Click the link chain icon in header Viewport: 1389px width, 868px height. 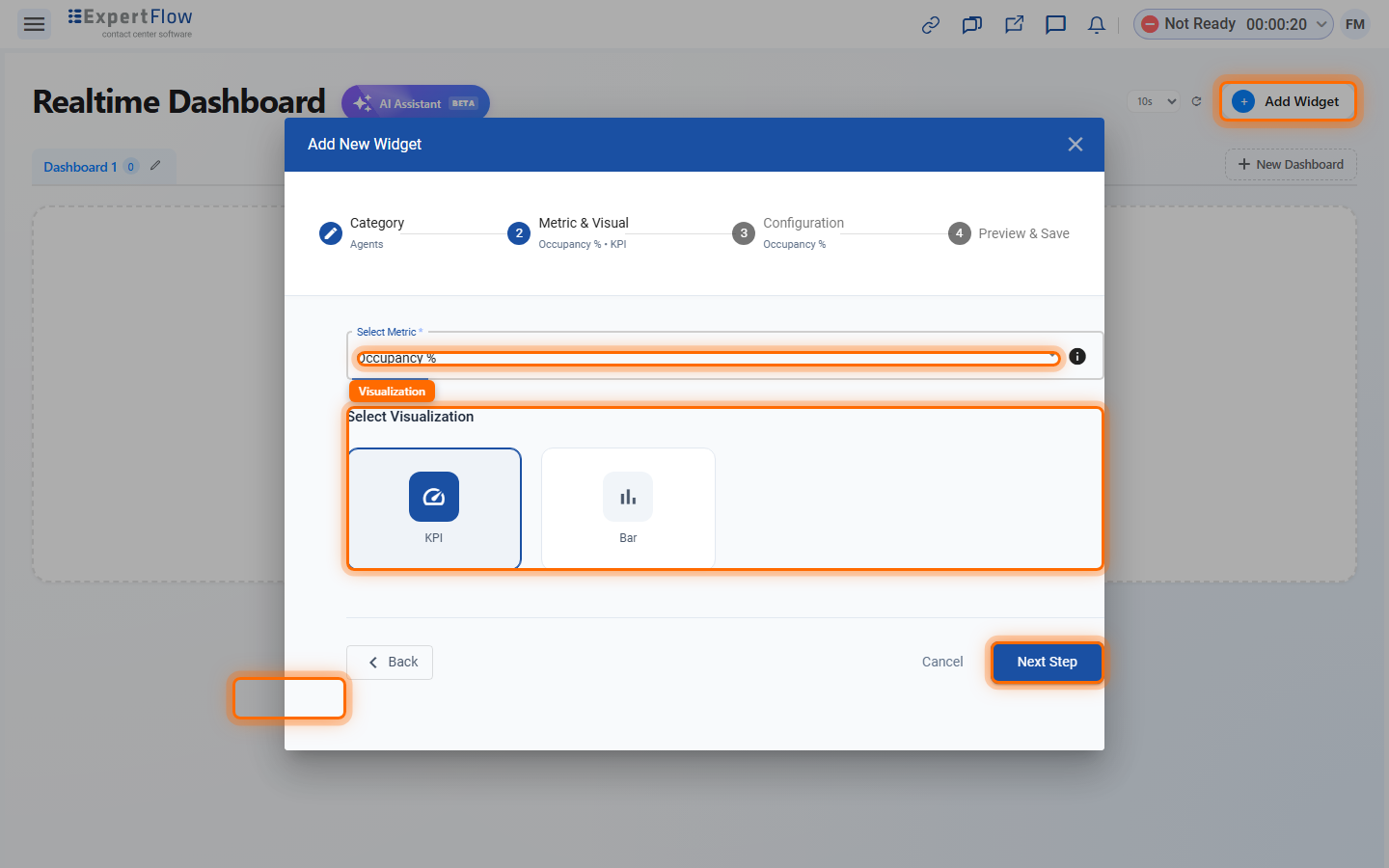[x=931, y=25]
